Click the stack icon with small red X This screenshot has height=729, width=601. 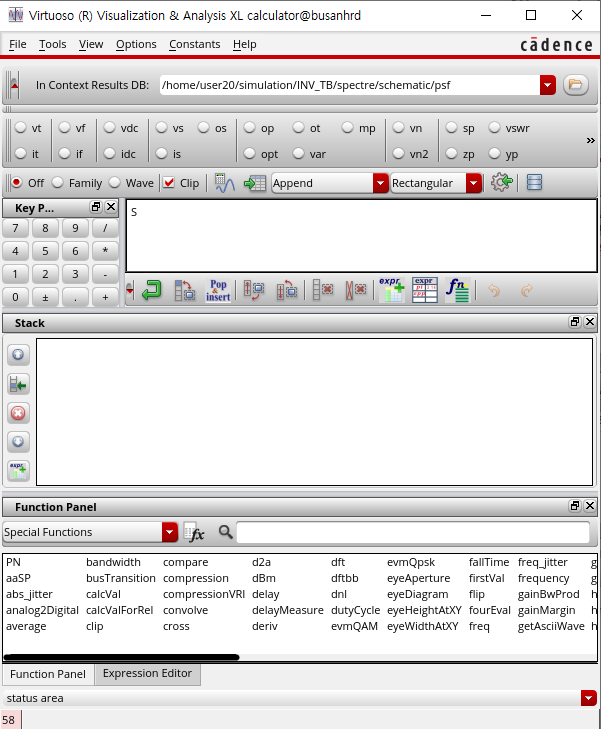(x=323, y=290)
